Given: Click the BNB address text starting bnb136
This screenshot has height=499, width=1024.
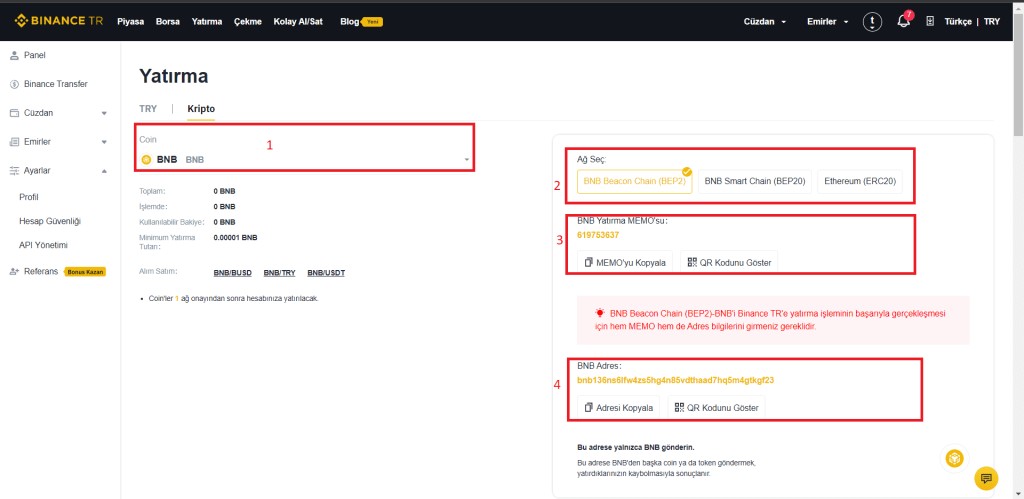Looking at the screenshot, I should pos(676,380).
